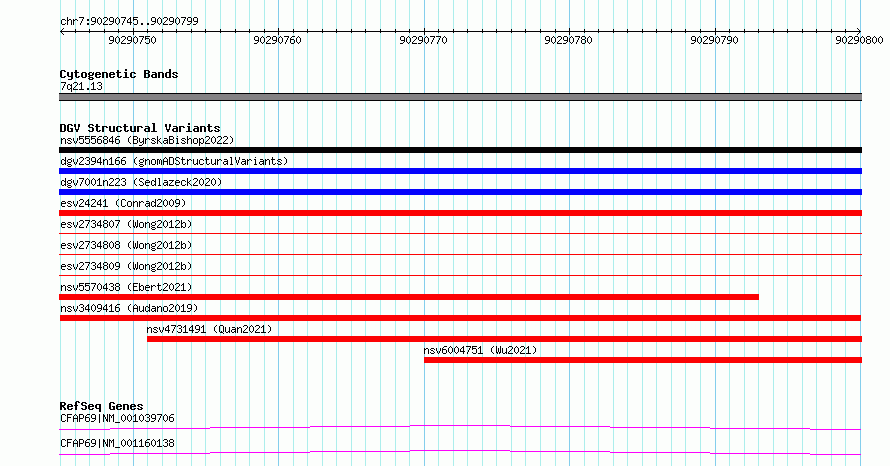Viewport: 890px width, 466px height.
Task: Click ruler coordinate 90290790
Action: pos(714,40)
